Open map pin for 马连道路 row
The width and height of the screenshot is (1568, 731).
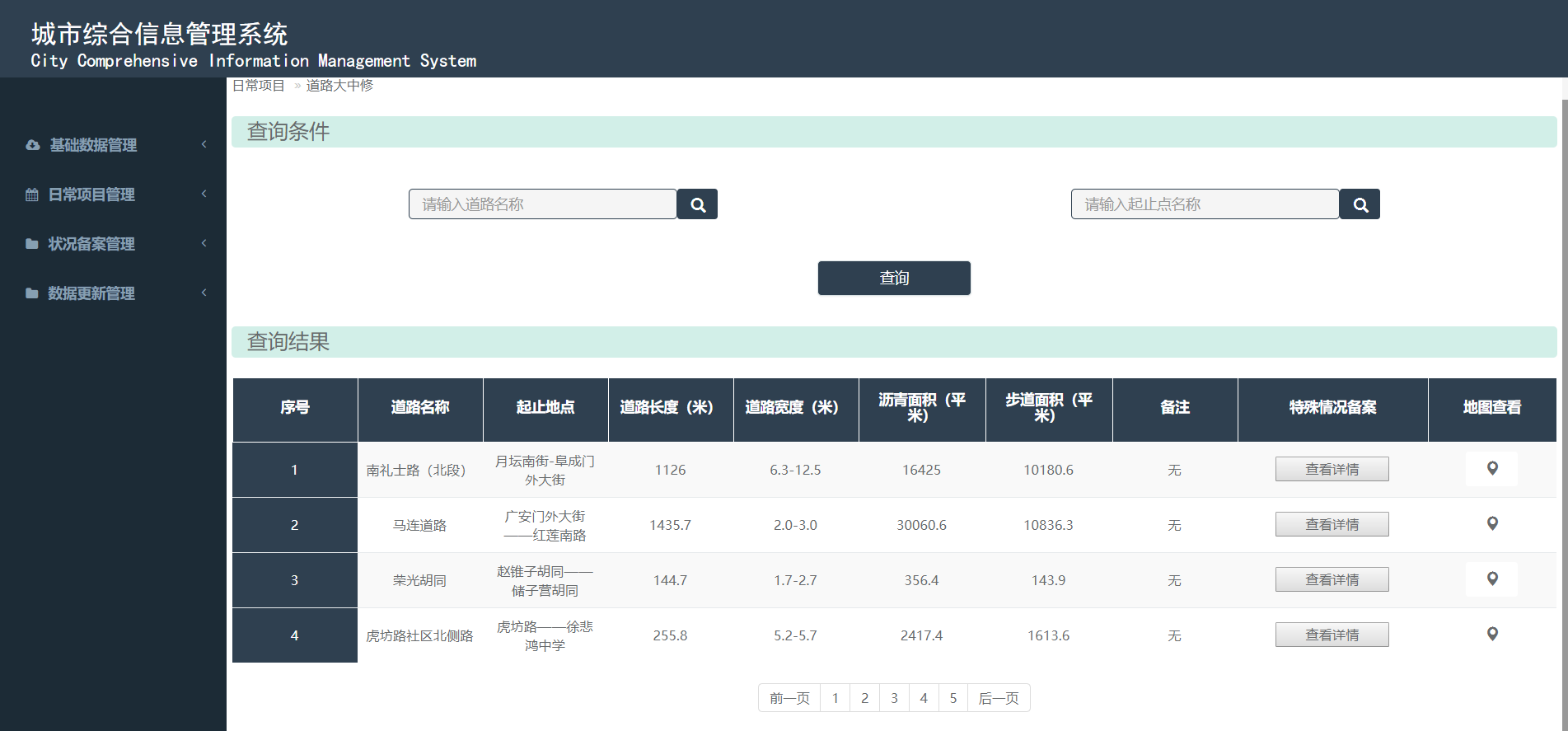coord(1491,524)
